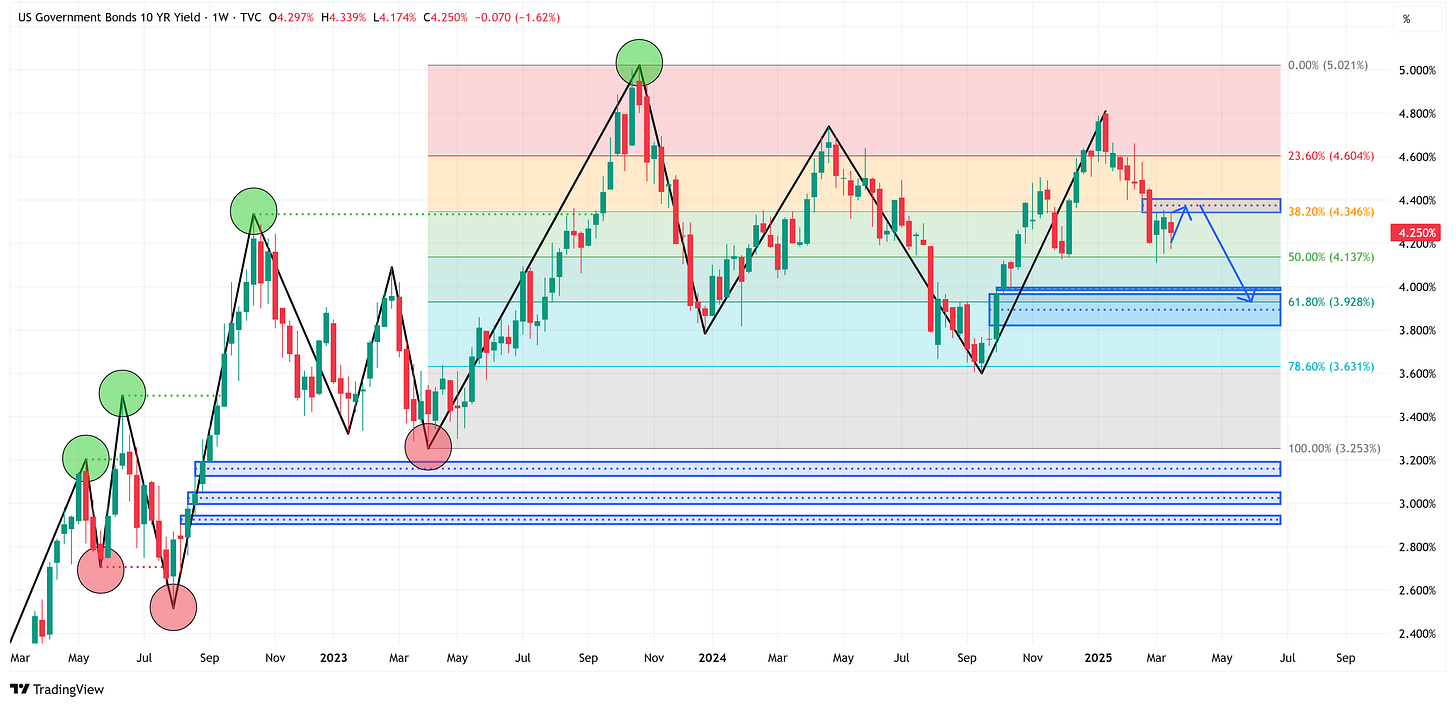Click the 3.400% price axis tick
This screenshot has height=707, width=1456.
pos(1419,417)
